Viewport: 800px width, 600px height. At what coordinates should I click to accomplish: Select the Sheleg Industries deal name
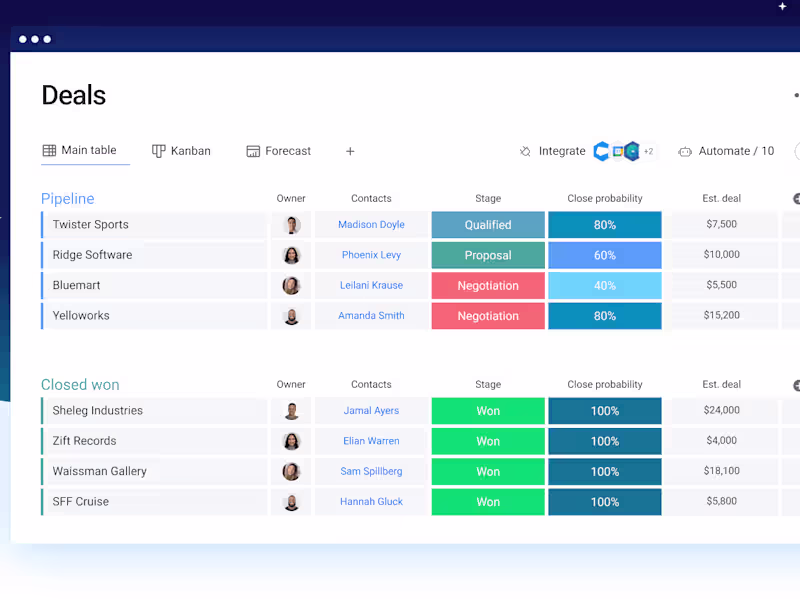97,411
